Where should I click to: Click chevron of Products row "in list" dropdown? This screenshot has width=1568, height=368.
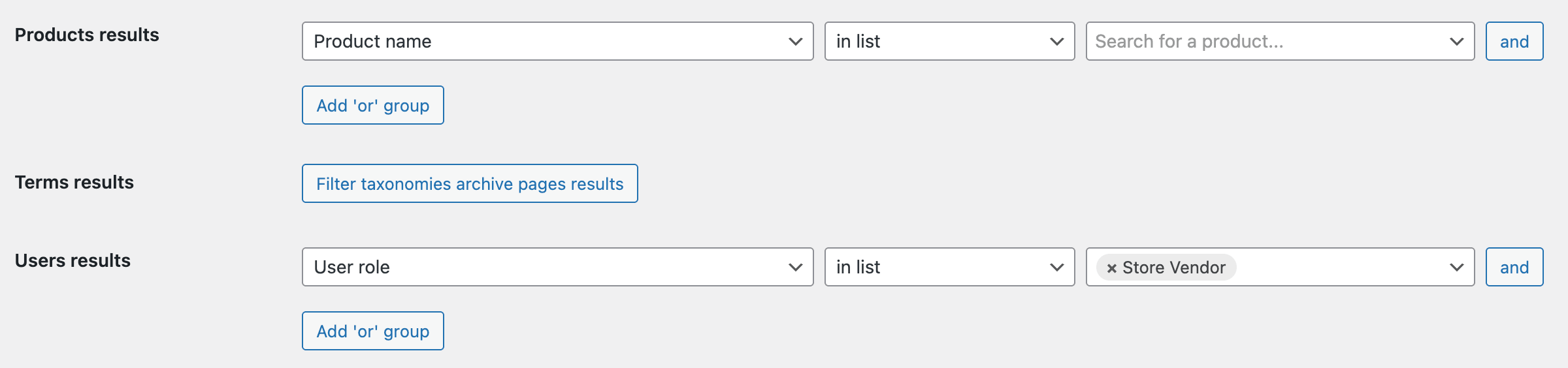(x=1056, y=41)
